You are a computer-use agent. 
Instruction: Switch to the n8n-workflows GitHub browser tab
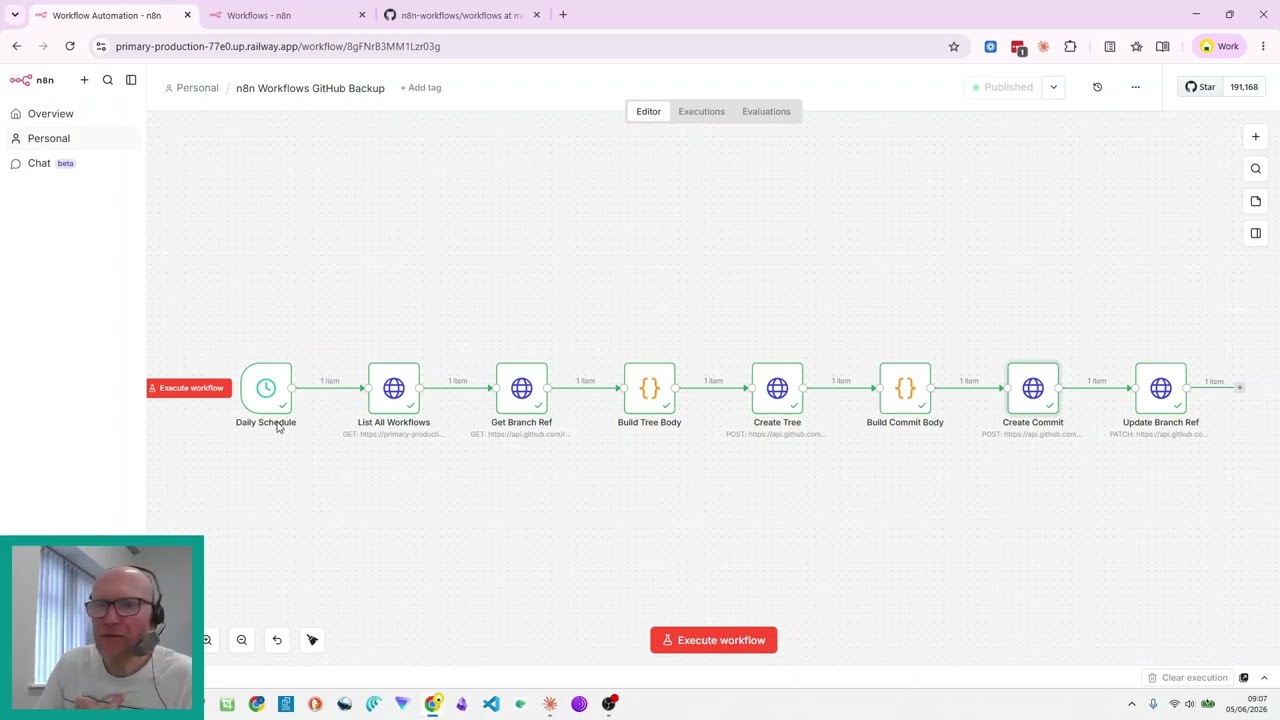[x=460, y=15]
